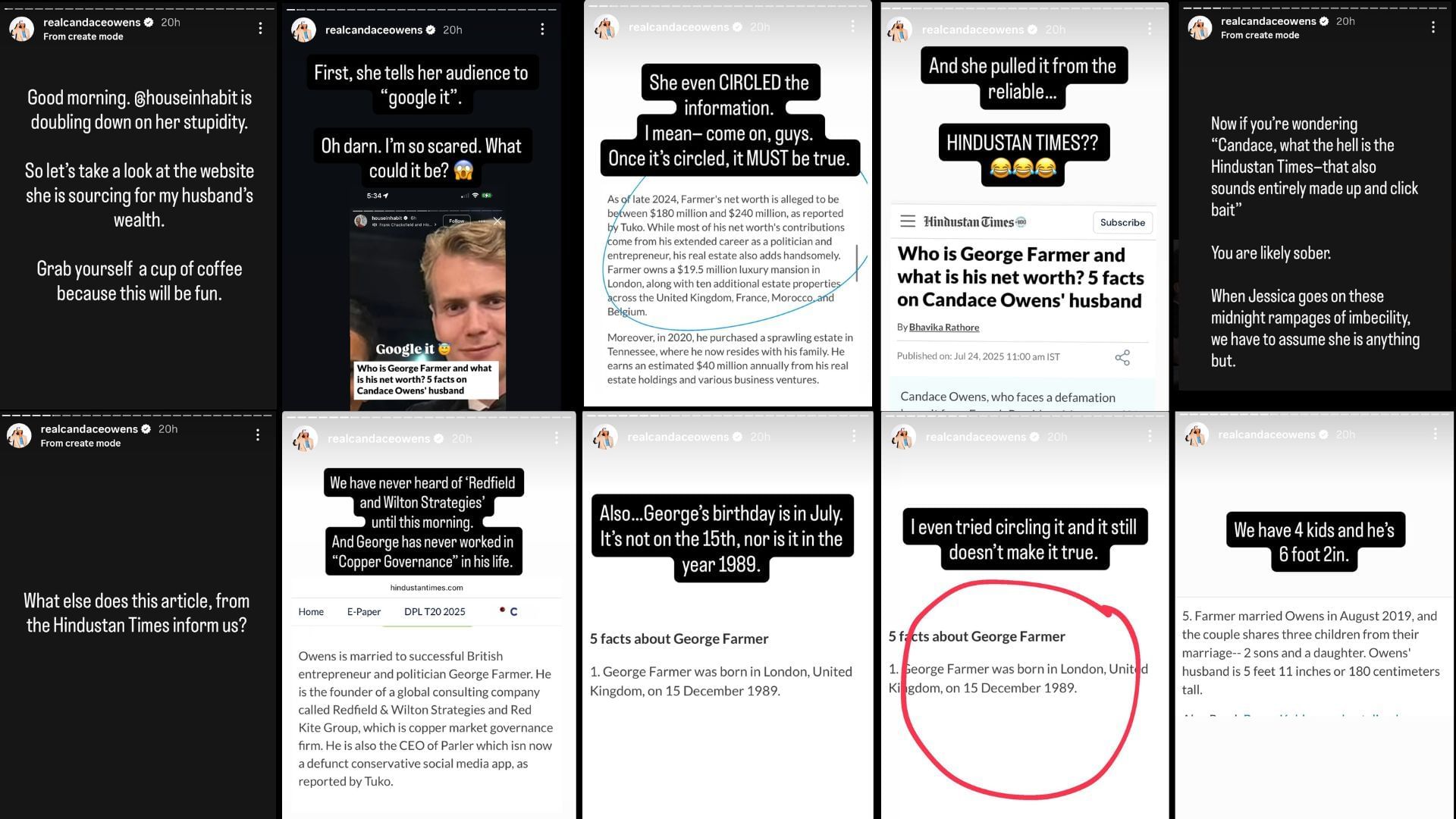Click the Follow button in embedded story
Screen dimensions: 1456x819
457,221
